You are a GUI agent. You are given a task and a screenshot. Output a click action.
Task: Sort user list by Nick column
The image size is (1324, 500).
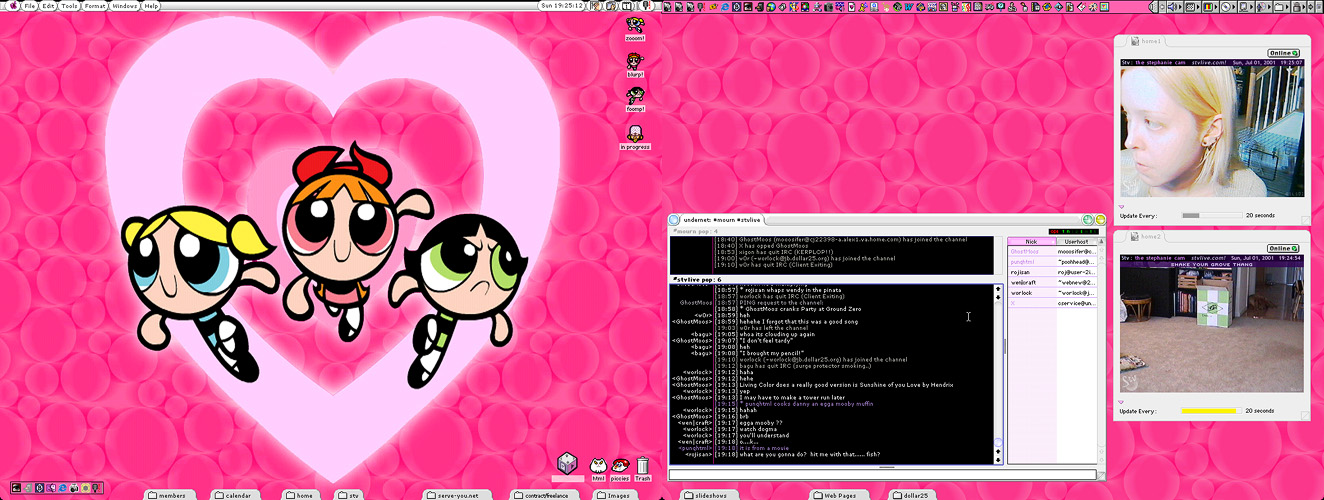(x=1031, y=241)
